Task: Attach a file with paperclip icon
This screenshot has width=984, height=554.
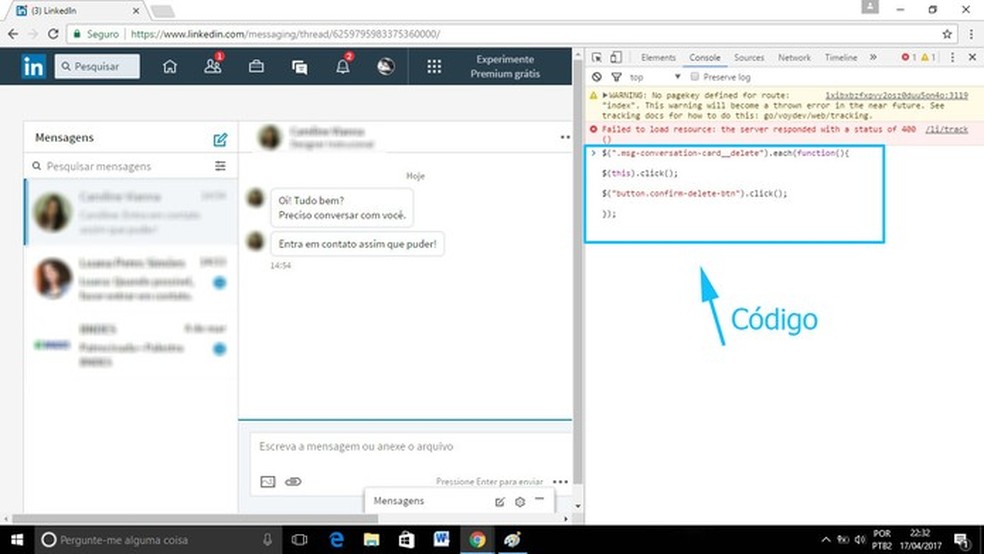Action: 293,481
